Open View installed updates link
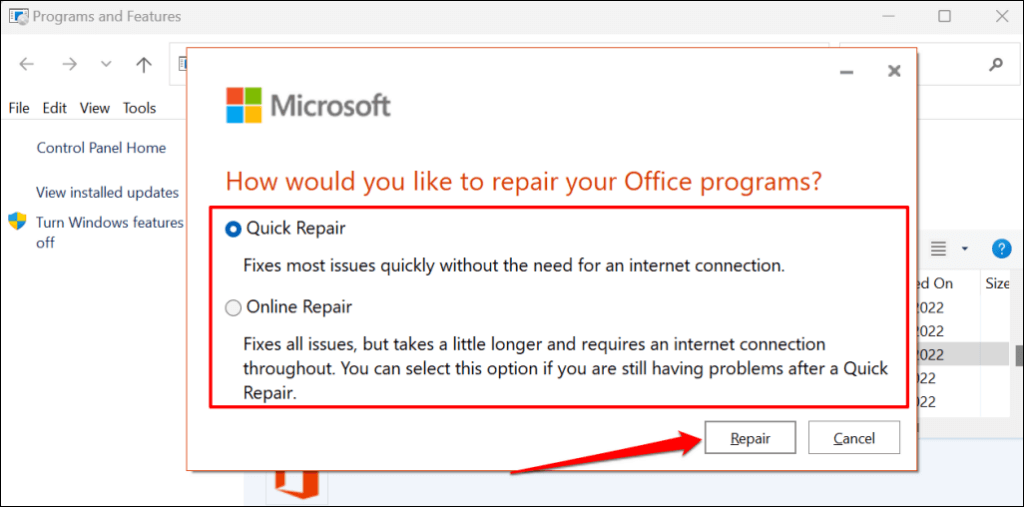Screen dimensions: 1024x507 coord(107,192)
